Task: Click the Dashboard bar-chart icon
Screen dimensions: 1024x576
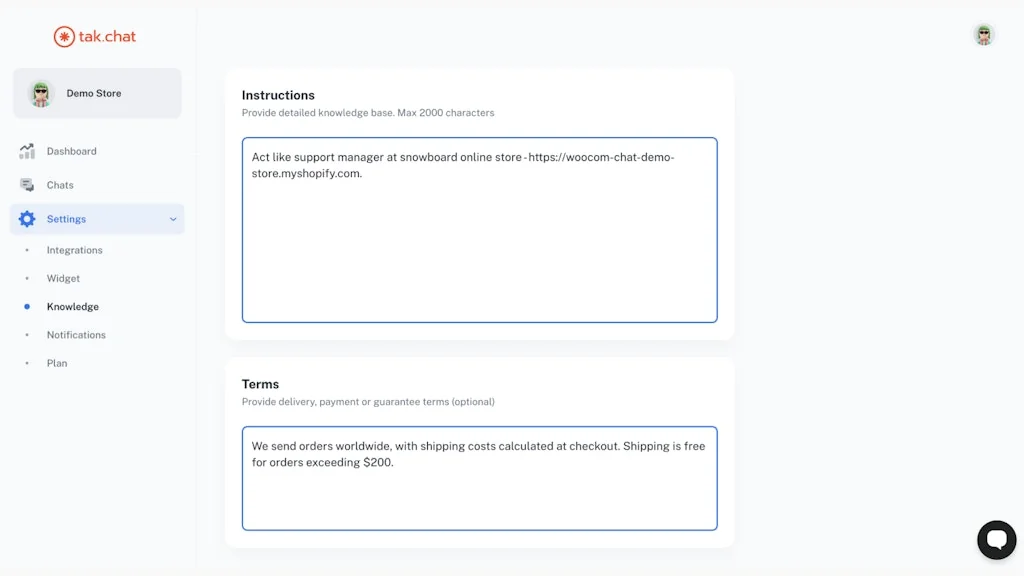Action: click(x=27, y=151)
